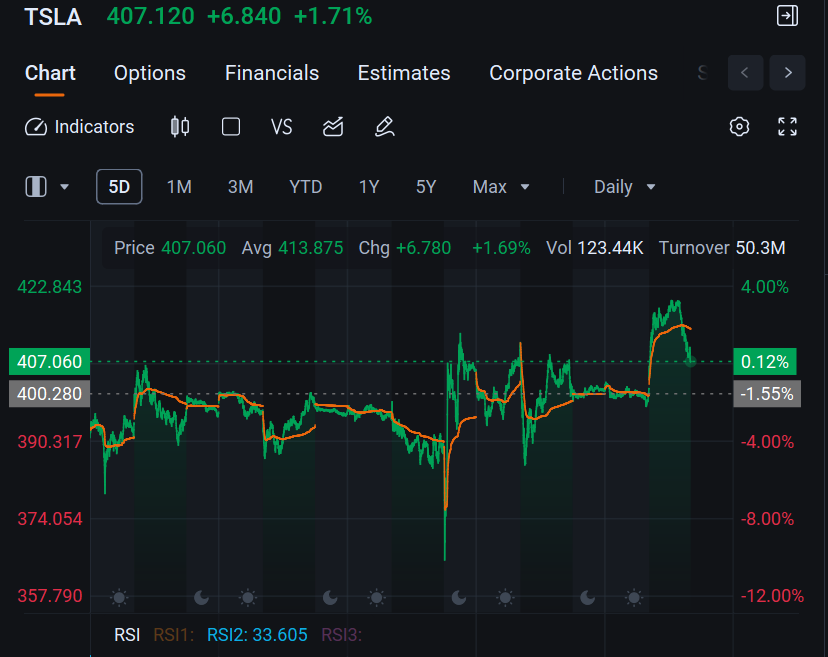Activate the drawing pencil tool
828x657 pixels.
click(384, 127)
